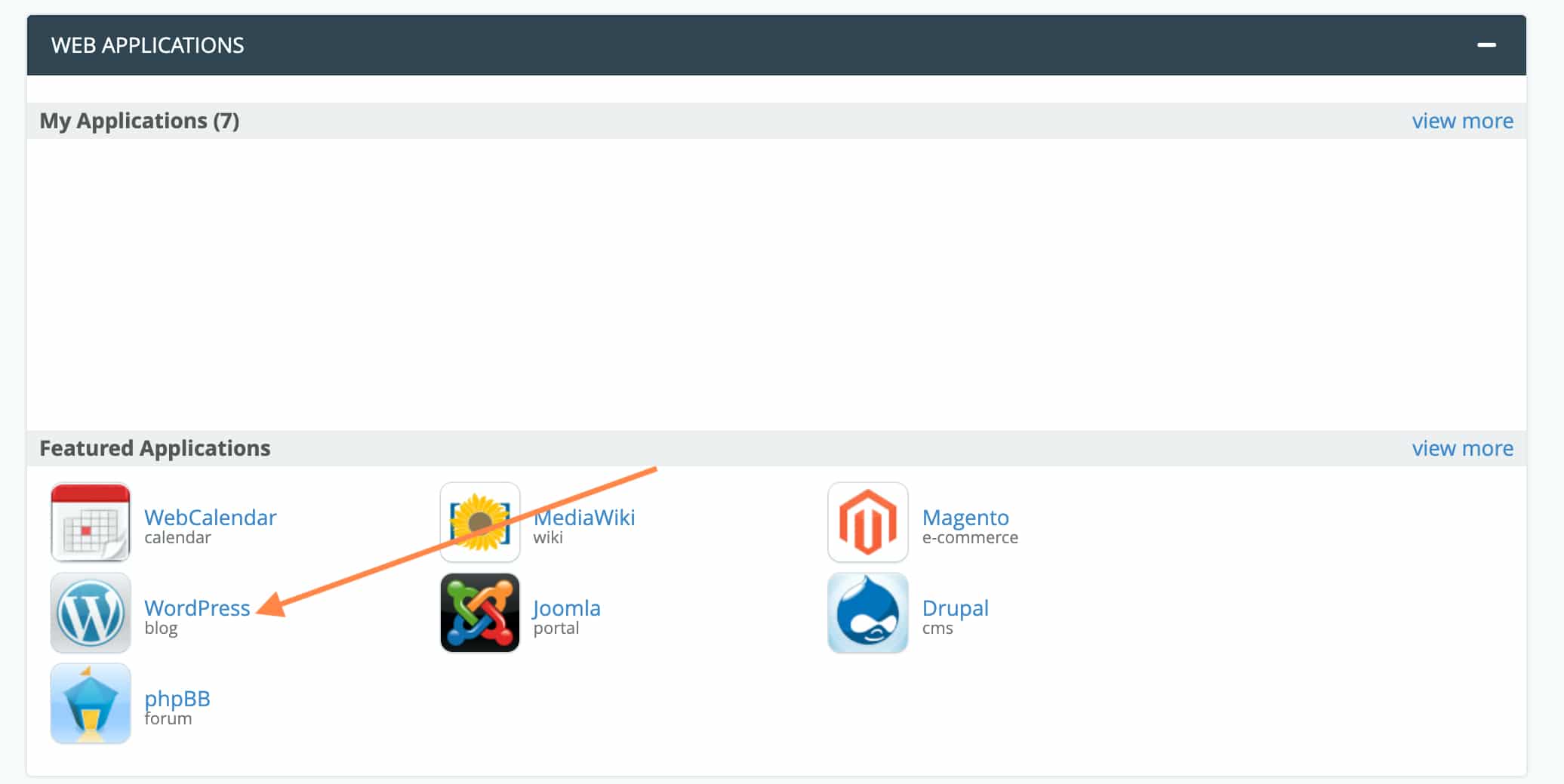Select the phpBB forum icon
The image size is (1564, 784).
pyautogui.click(x=91, y=703)
